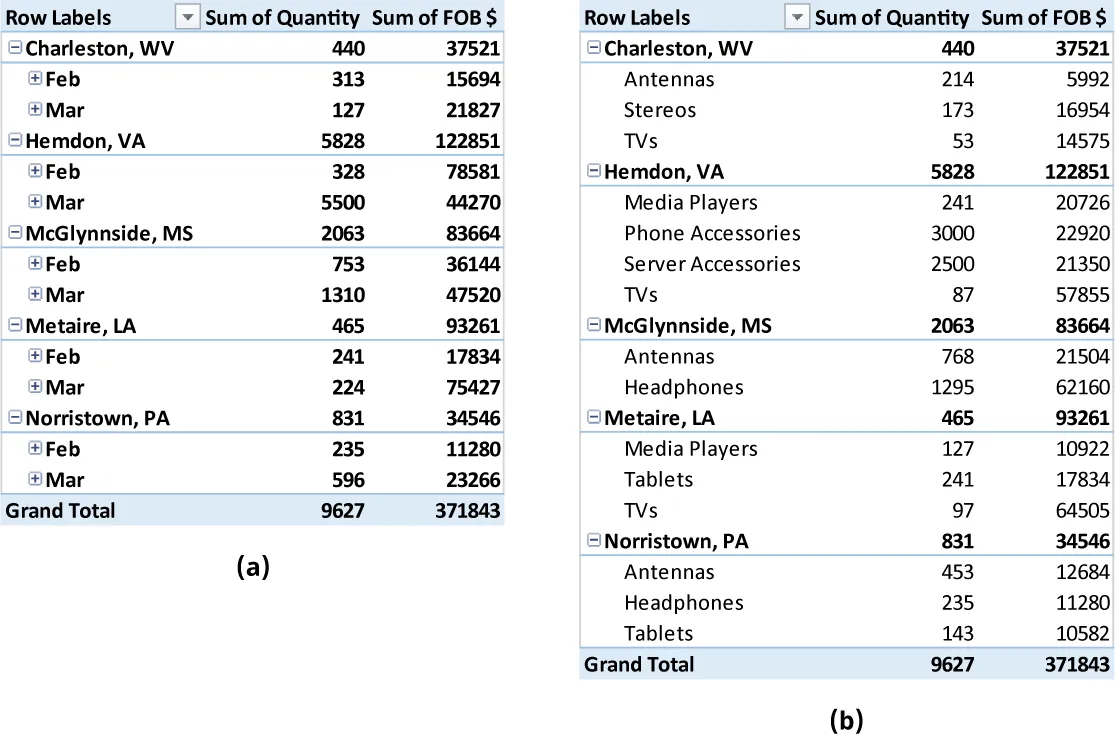Expand Mar under Metaire, LA
The height and width of the screenshot is (740, 1115).
35,387
